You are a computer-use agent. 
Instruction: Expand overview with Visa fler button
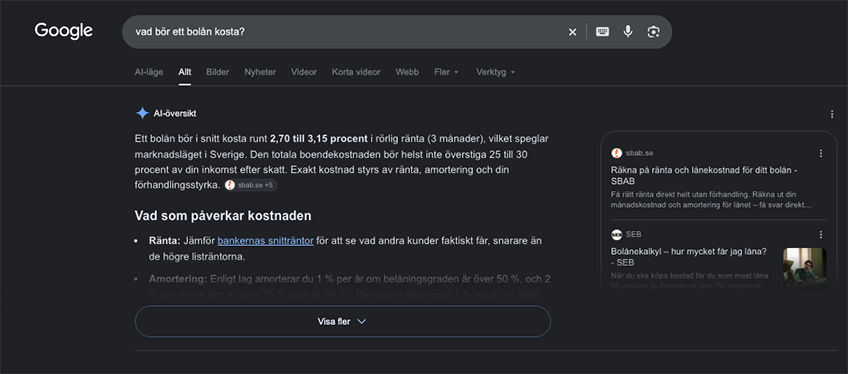(x=342, y=322)
